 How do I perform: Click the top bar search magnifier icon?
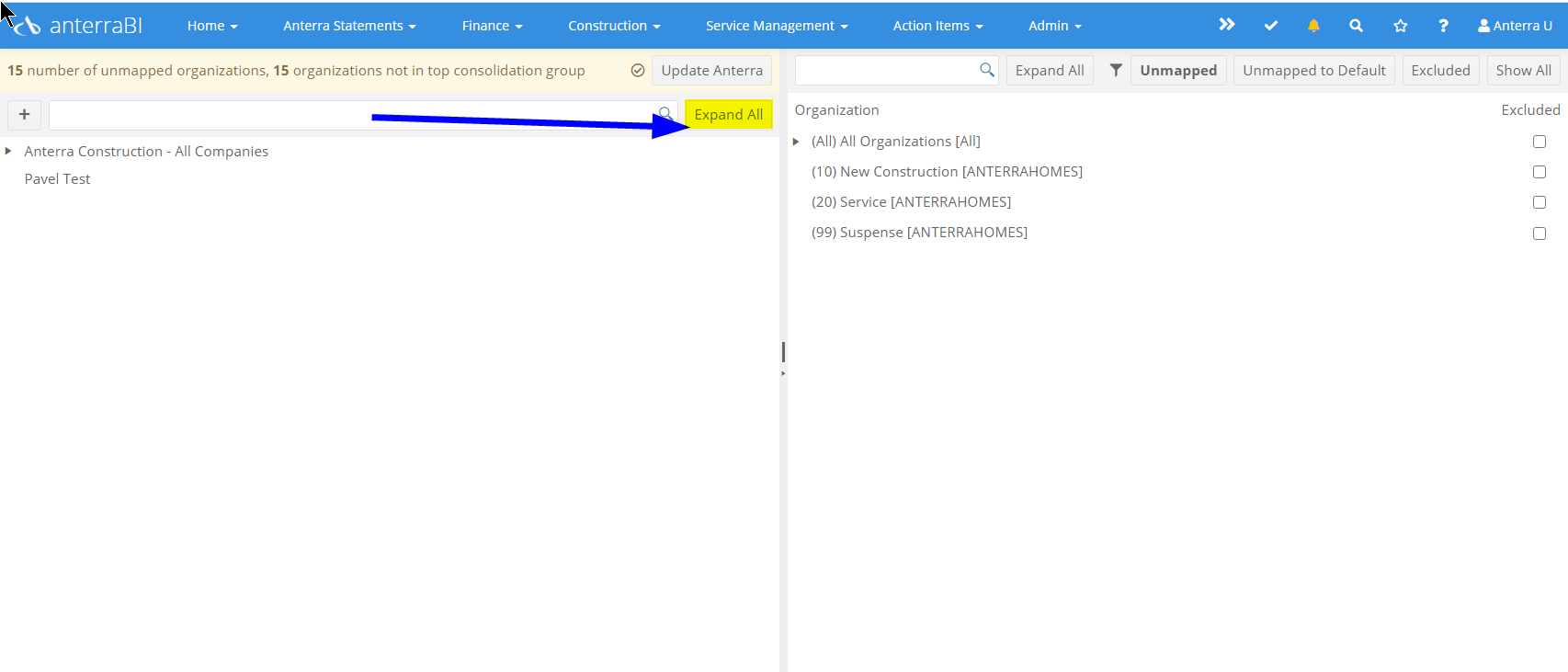[x=1356, y=26]
